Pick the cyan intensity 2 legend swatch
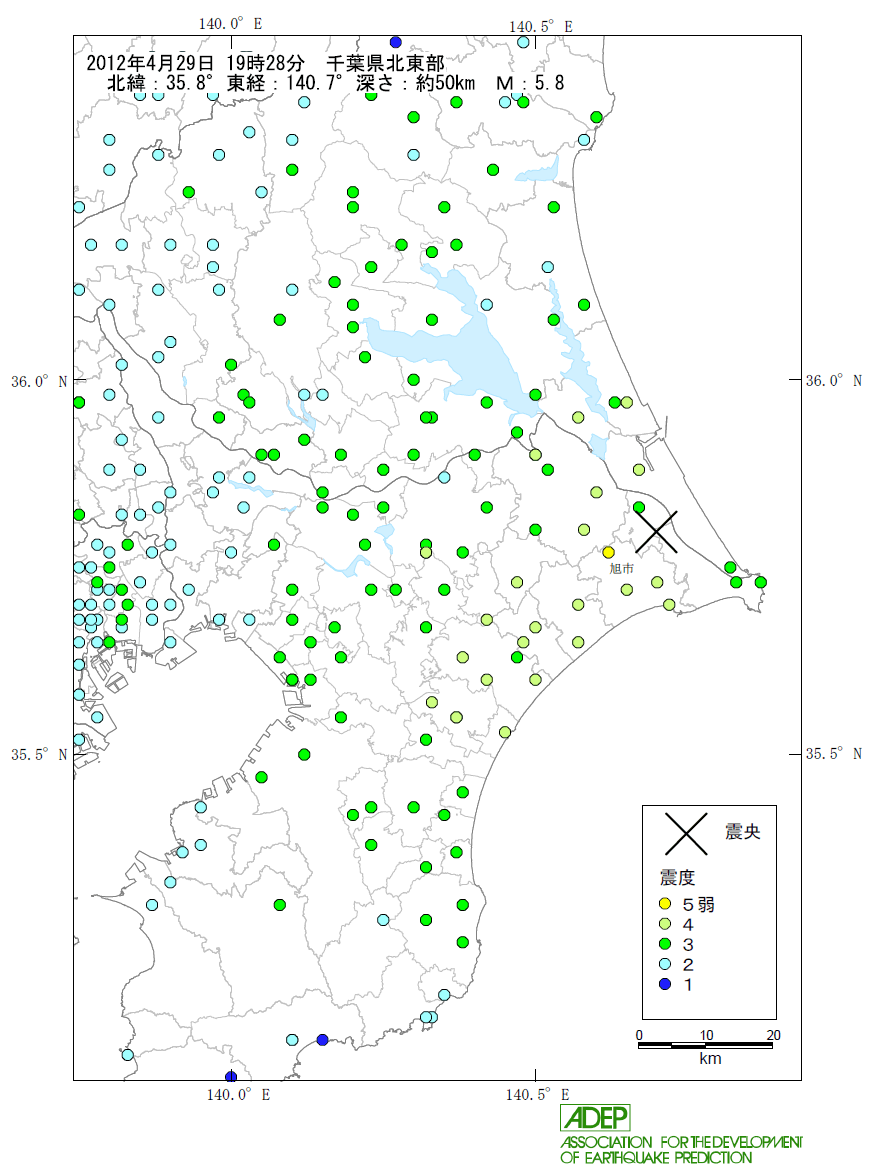The image size is (871, 1173). [x=664, y=964]
